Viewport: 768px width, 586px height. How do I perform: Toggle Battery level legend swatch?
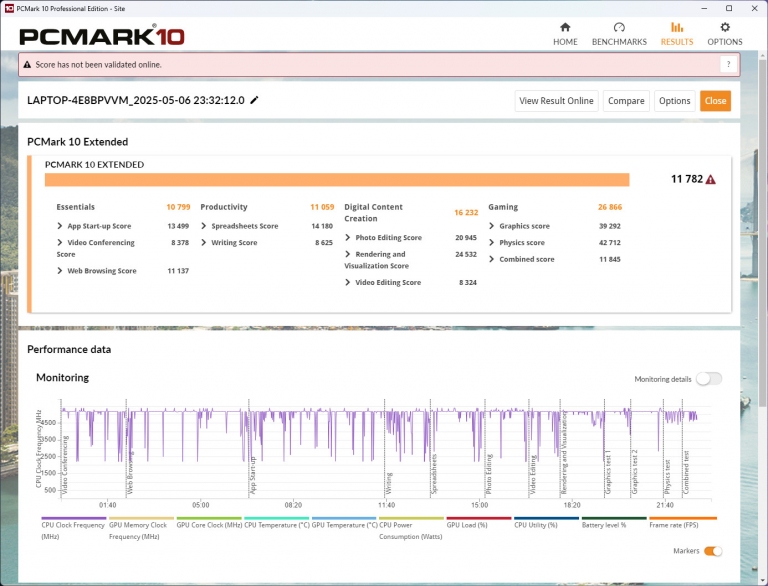[614, 518]
